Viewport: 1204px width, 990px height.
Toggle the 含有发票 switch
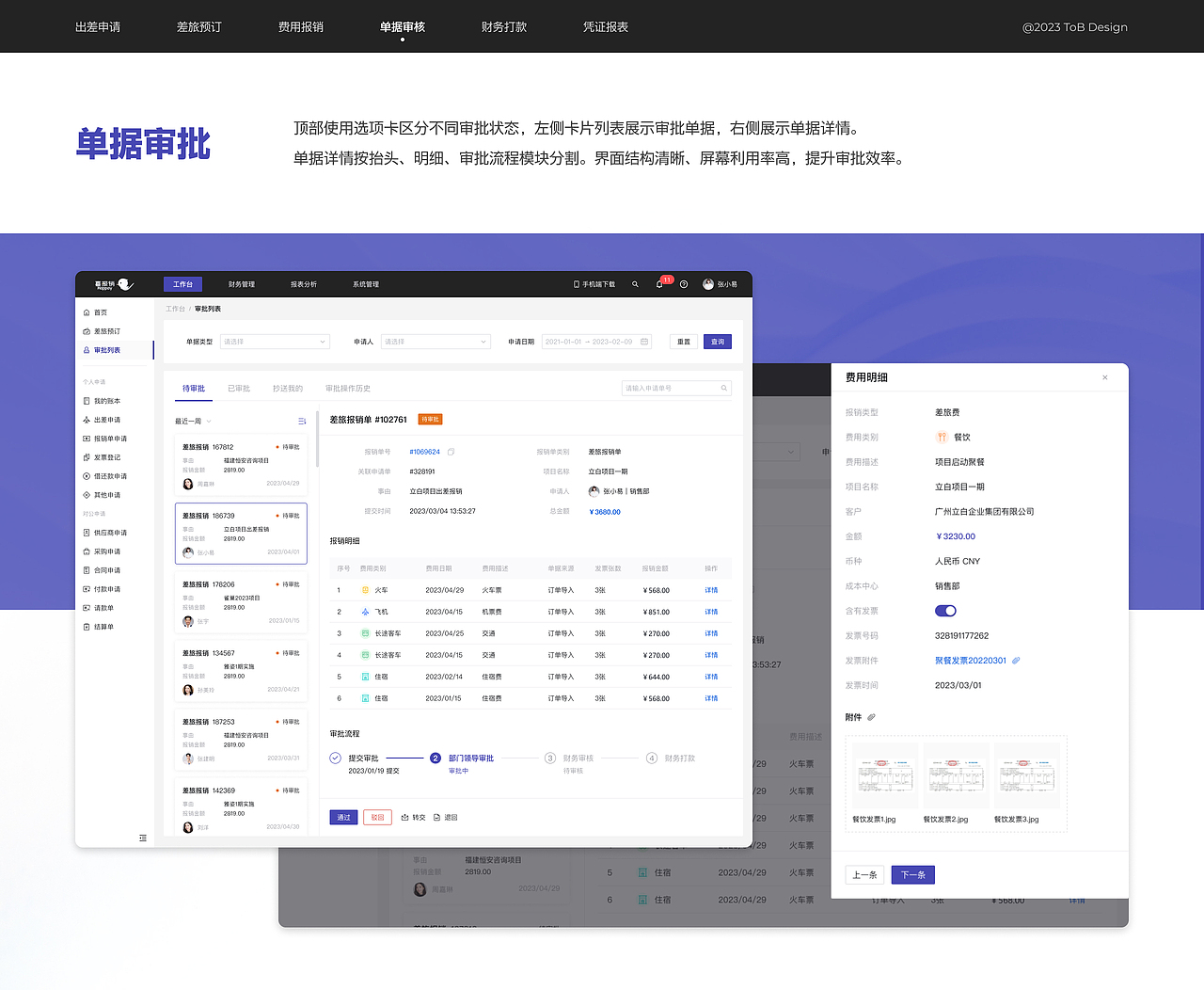[945, 611]
